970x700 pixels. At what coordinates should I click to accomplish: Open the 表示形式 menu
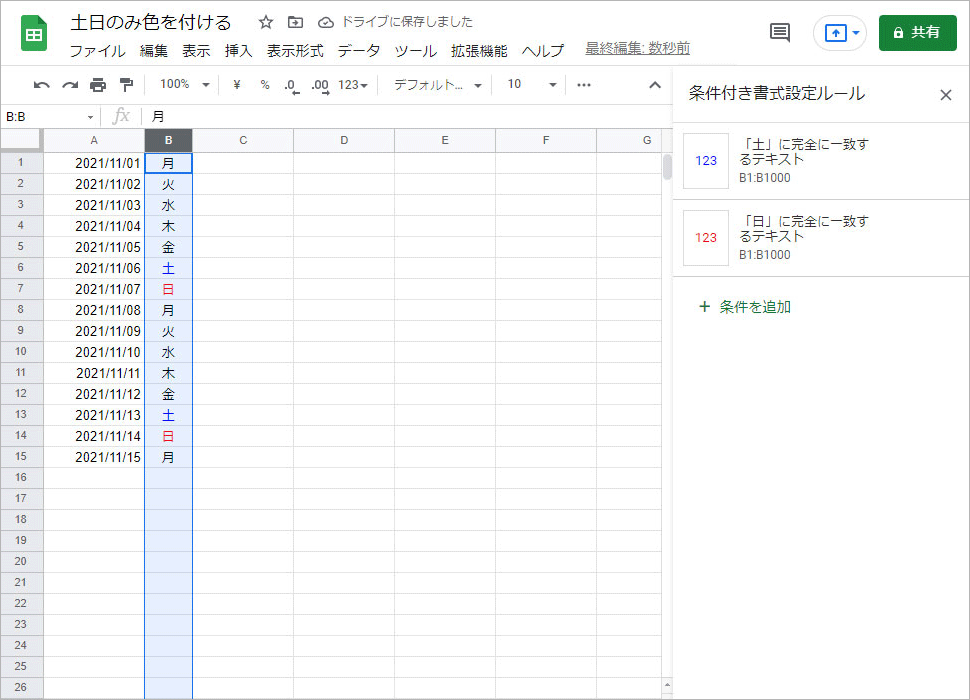click(x=295, y=51)
